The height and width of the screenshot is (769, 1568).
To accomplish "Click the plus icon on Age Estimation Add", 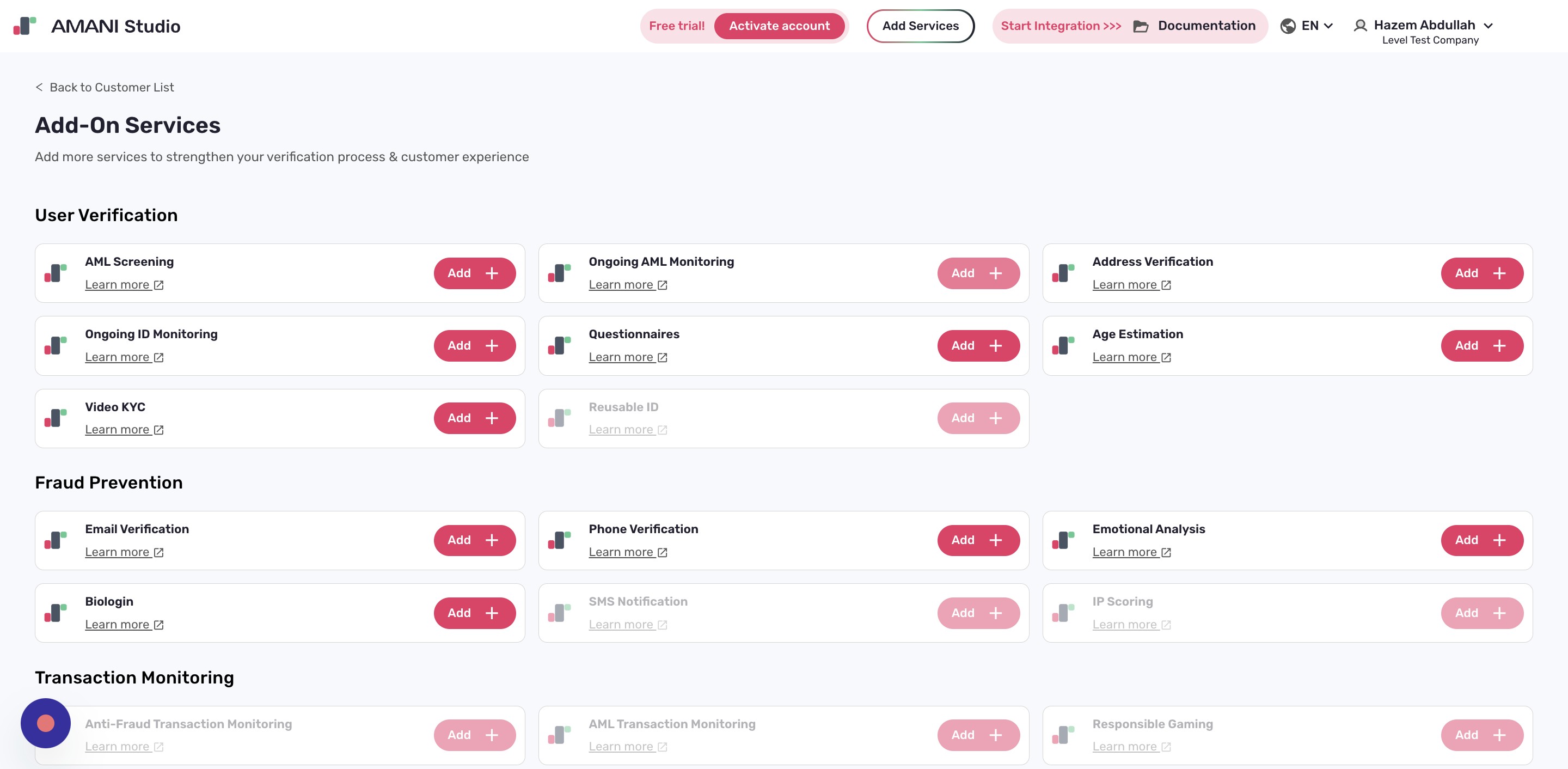I will [1499, 345].
